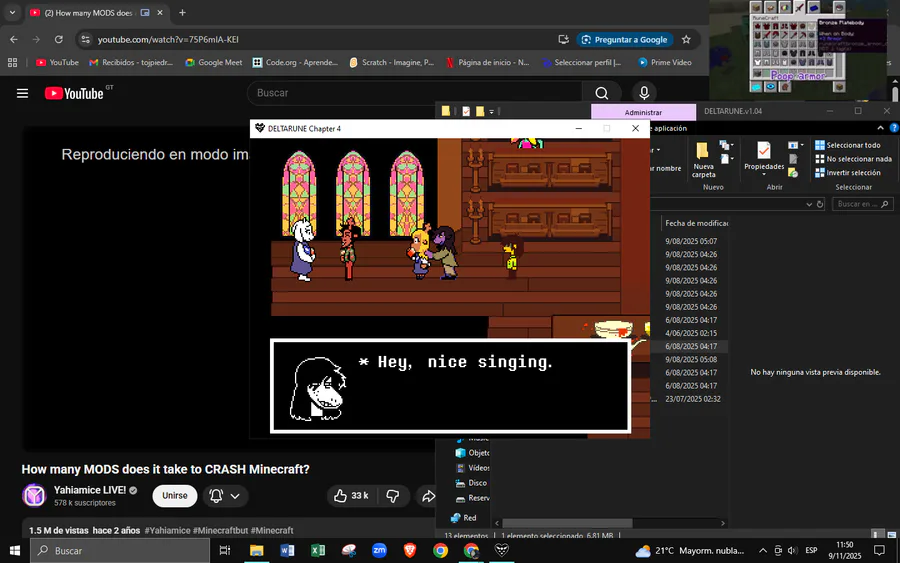Open site information icon in address bar
900x563 pixels.
86,40
